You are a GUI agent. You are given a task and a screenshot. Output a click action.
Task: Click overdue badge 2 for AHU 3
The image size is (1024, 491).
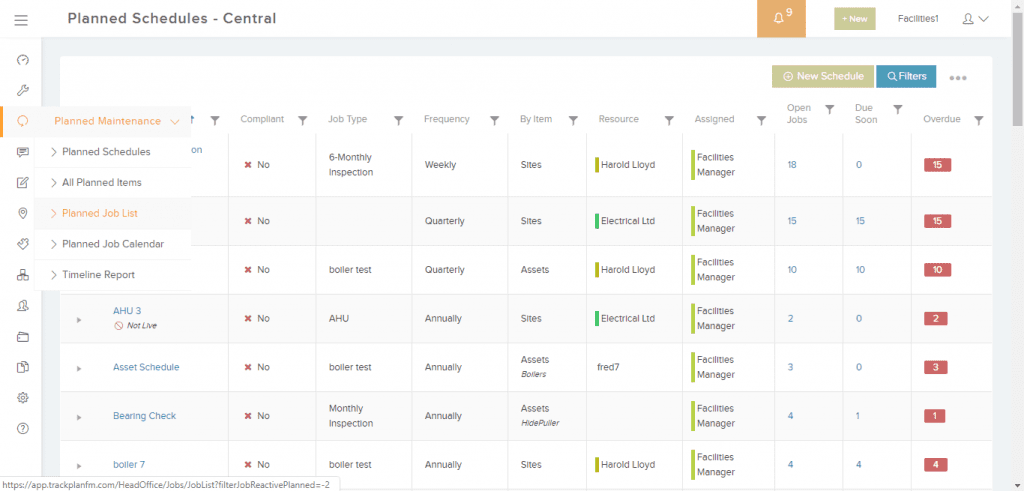[x=935, y=319]
